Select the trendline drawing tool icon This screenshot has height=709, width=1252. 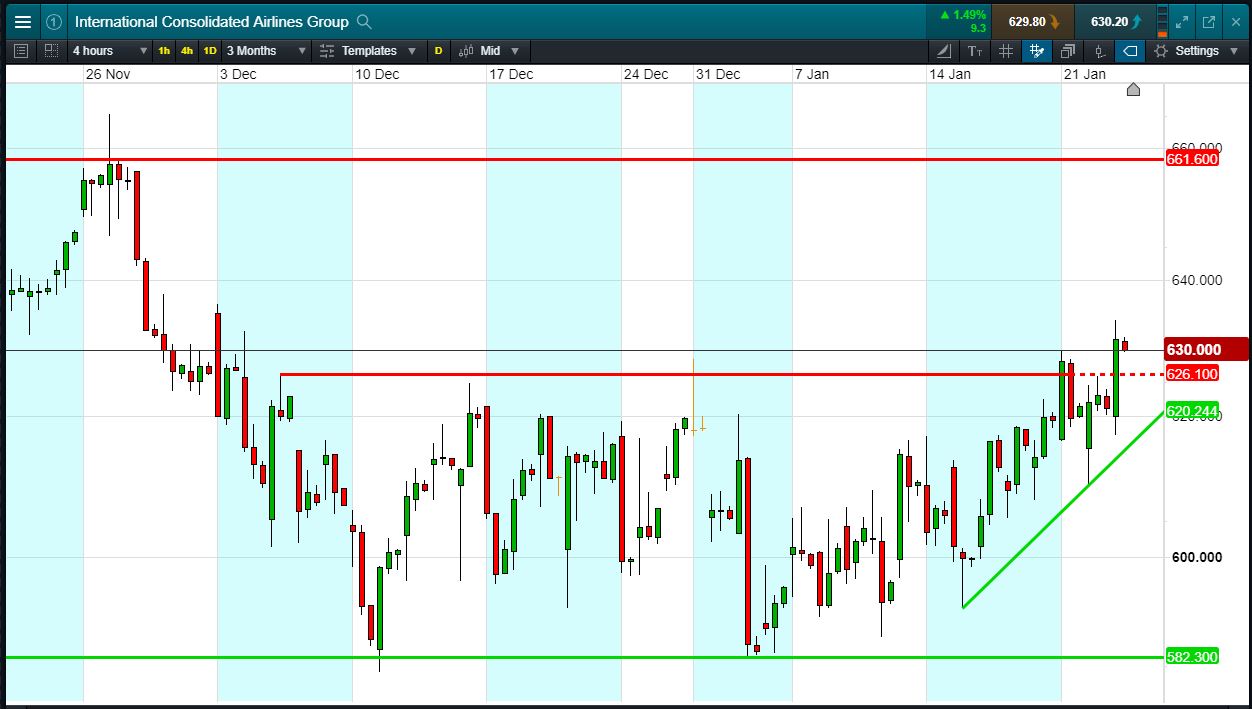tap(945, 51)
